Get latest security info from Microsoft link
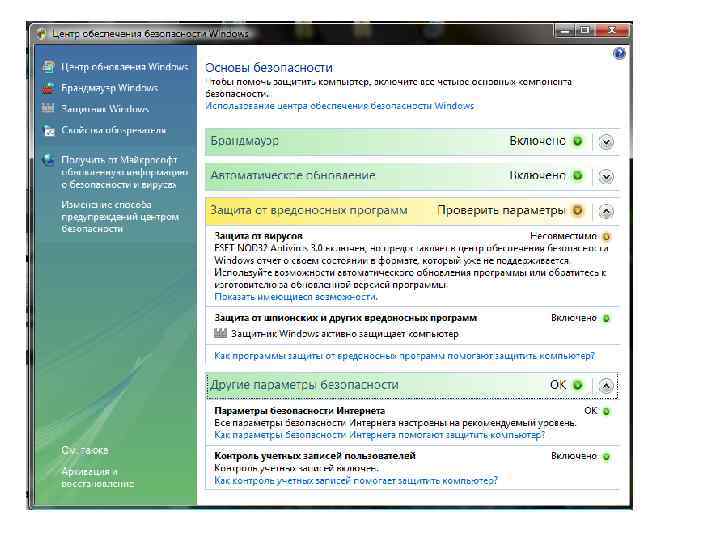Viewport: 720px width, 540px height. click(x=124, y=172)
